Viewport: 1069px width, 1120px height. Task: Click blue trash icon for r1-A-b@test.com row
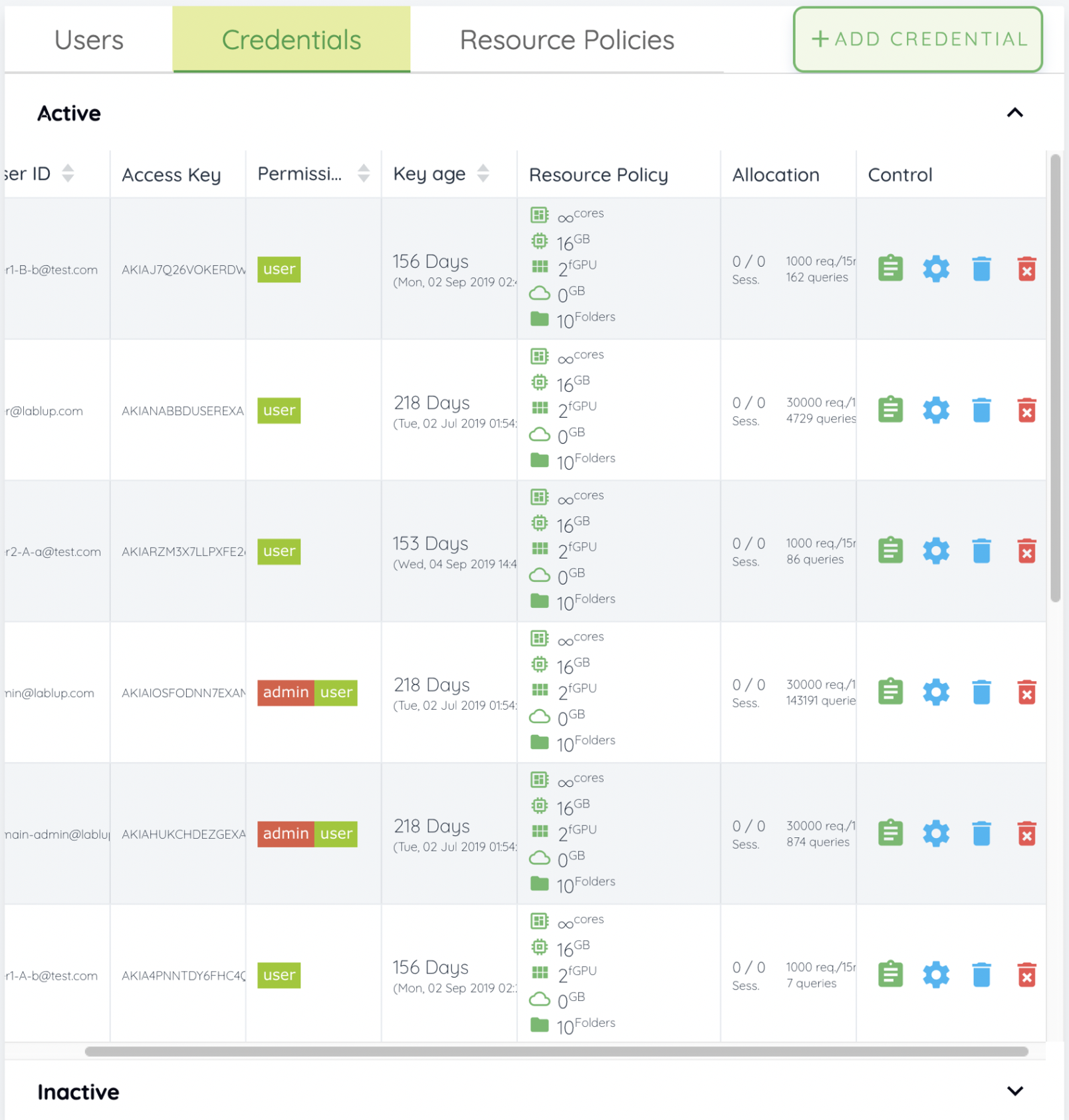(x=981, y=974)
